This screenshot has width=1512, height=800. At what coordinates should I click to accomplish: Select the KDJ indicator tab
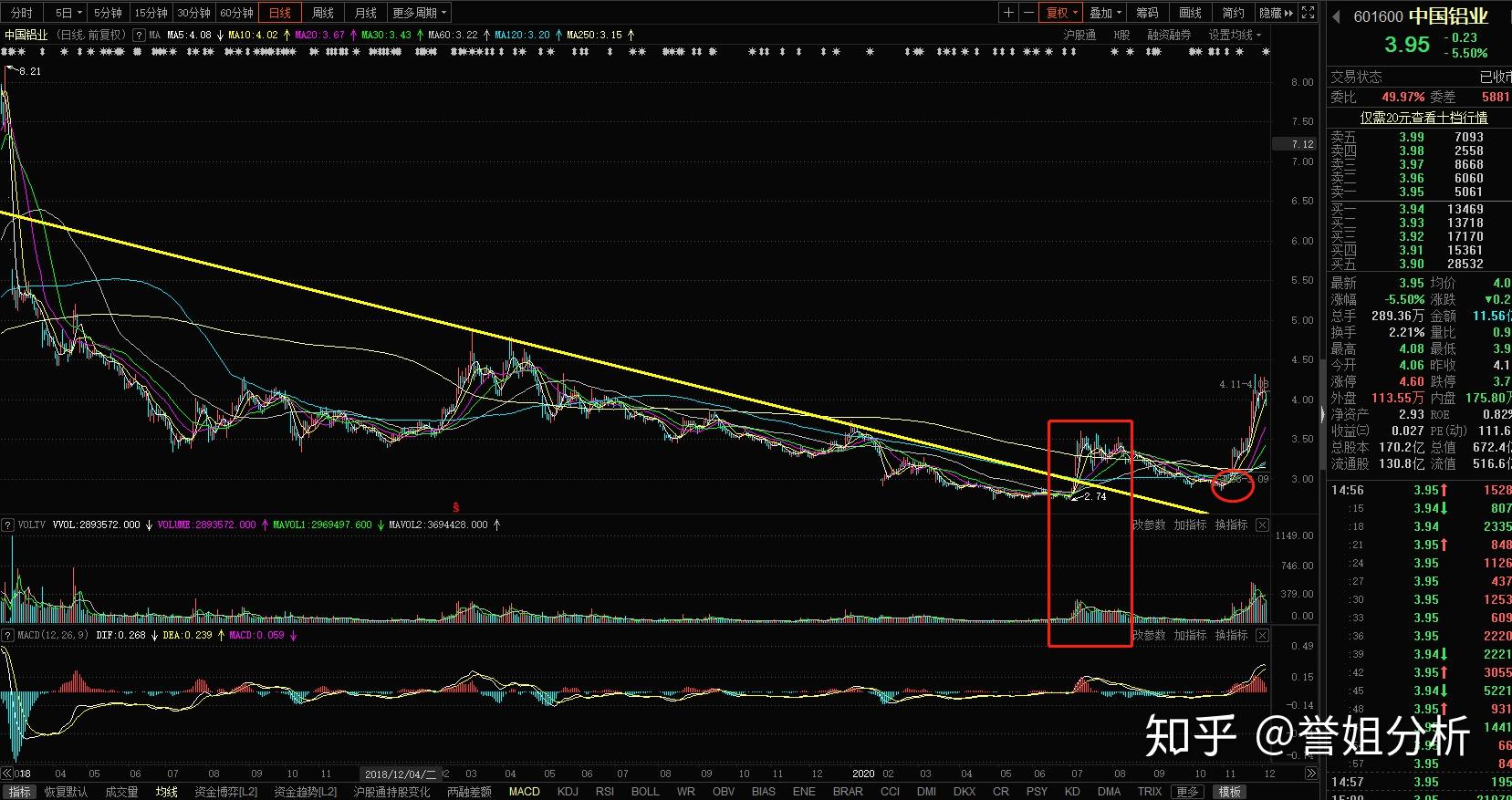pyautogui.click(x=568, y=792)
